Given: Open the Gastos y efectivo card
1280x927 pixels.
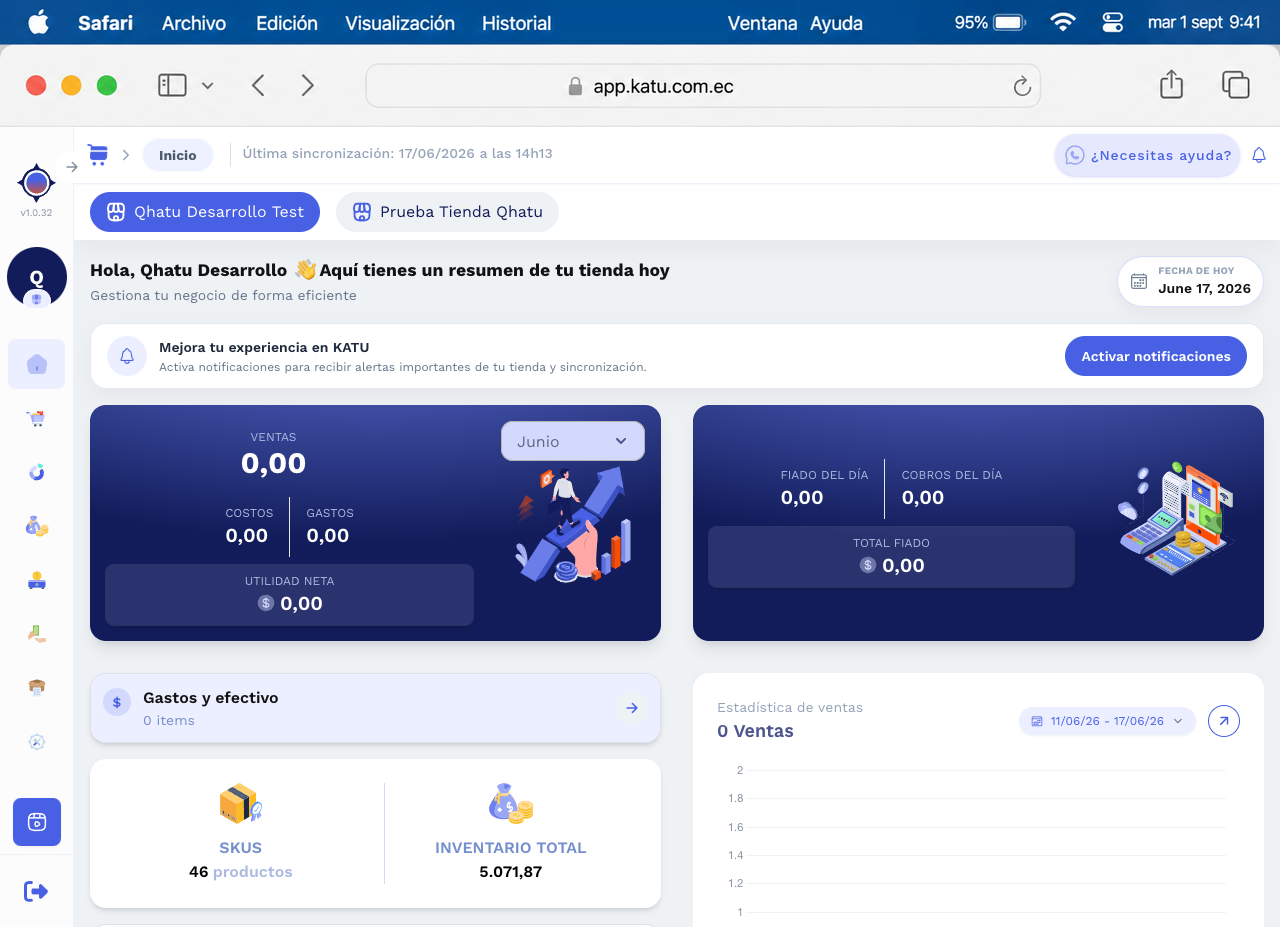Looking at the screenshot, I should [375, 708].
